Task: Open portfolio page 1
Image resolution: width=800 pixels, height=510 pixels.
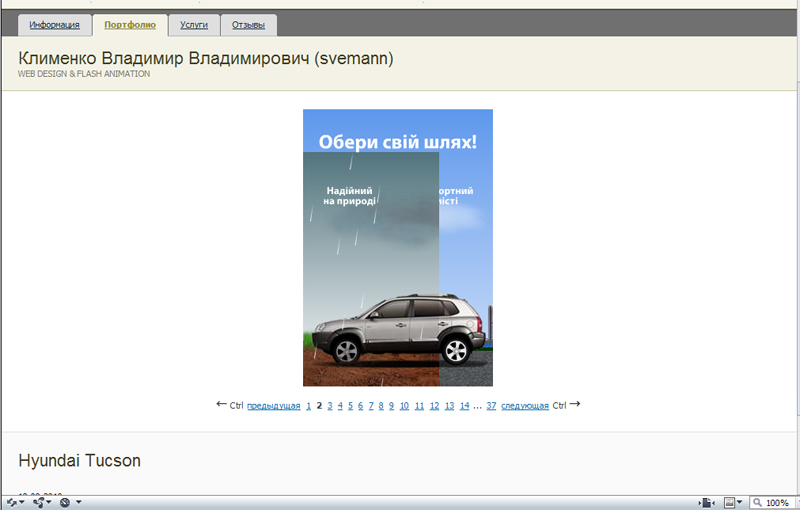Action: [308, 406]
